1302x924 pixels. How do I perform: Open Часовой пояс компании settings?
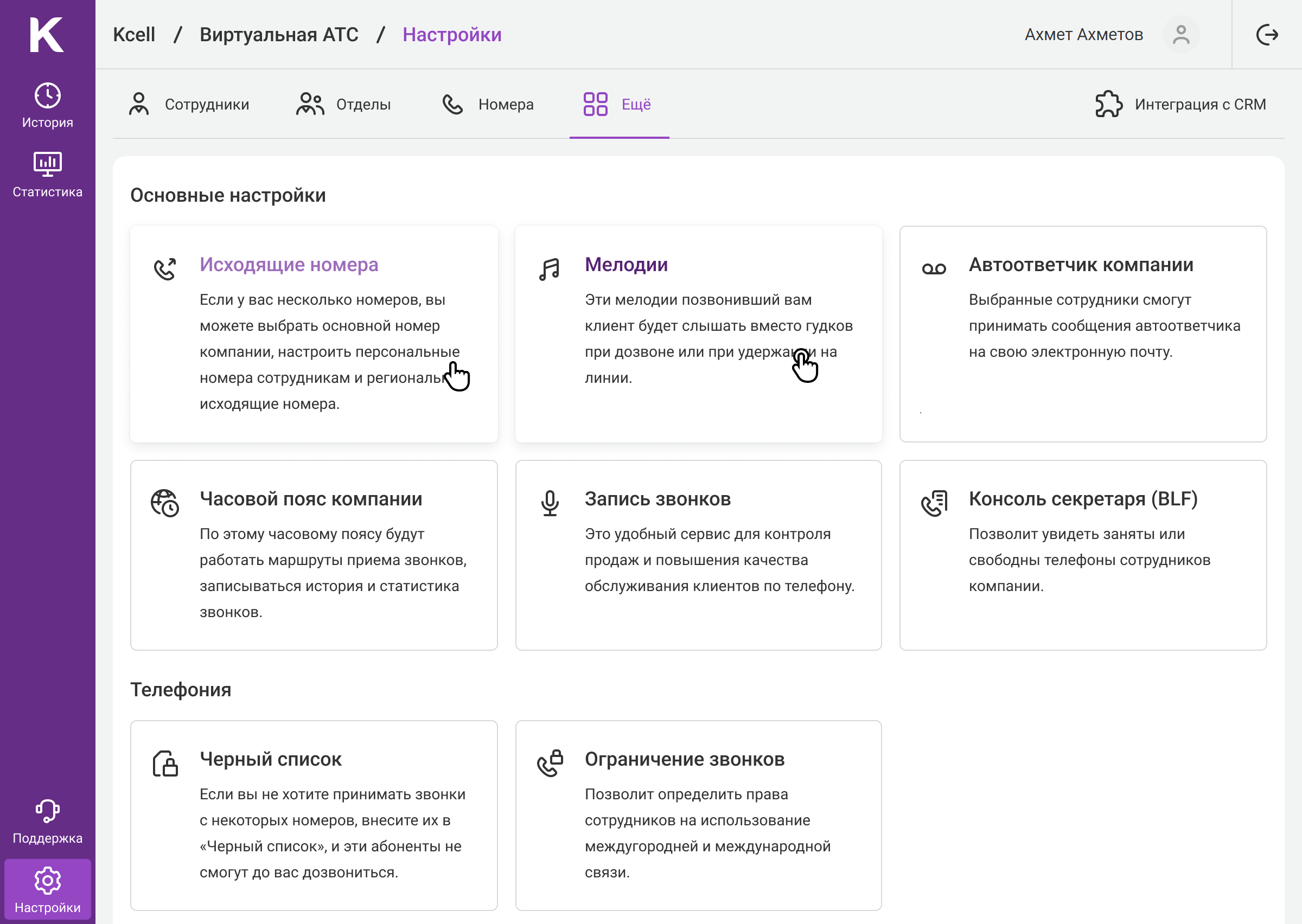(314, 555)
